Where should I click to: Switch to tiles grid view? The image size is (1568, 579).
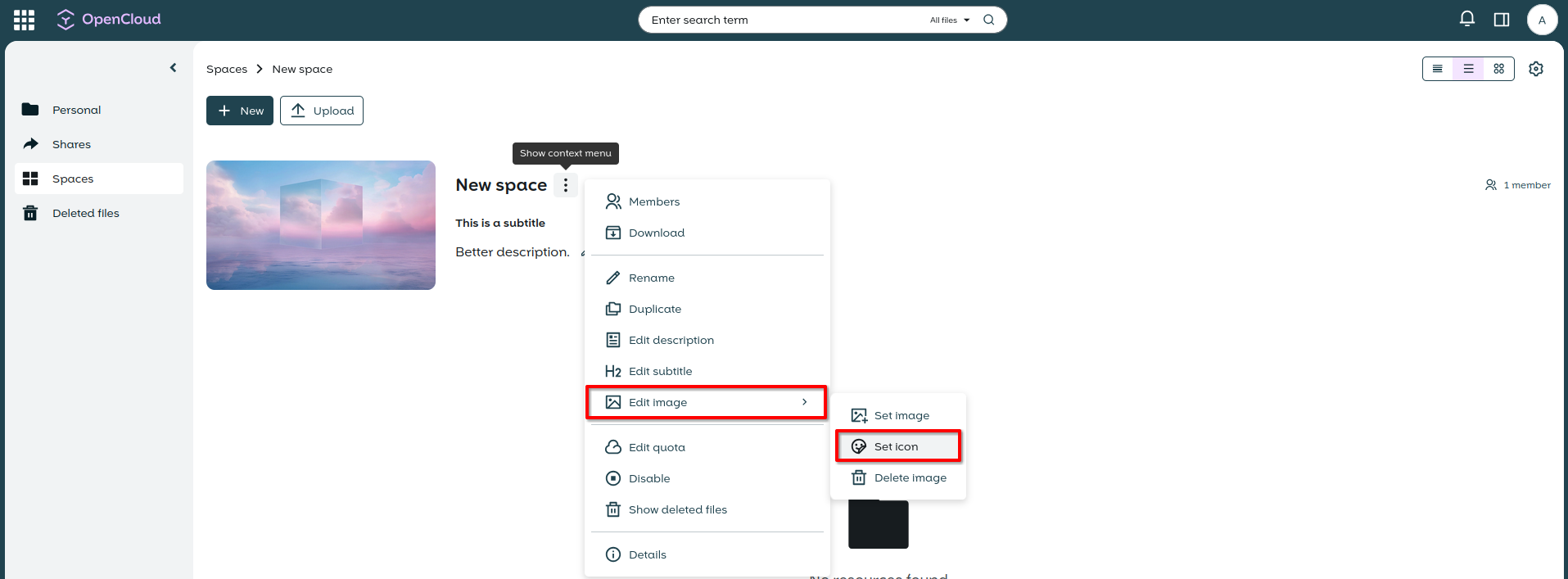1498,69
